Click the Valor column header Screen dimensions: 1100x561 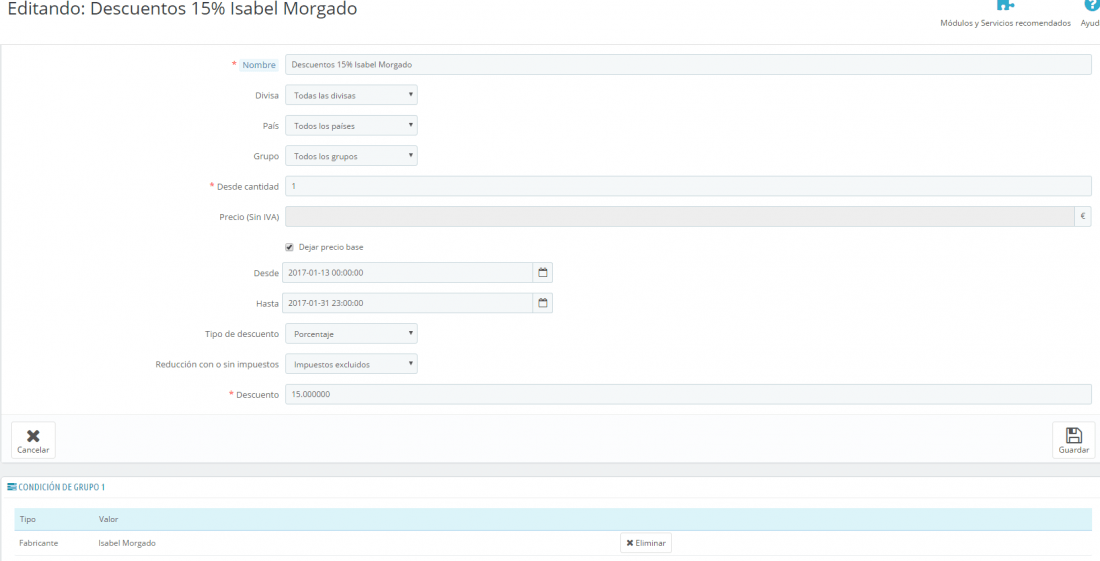109,520
